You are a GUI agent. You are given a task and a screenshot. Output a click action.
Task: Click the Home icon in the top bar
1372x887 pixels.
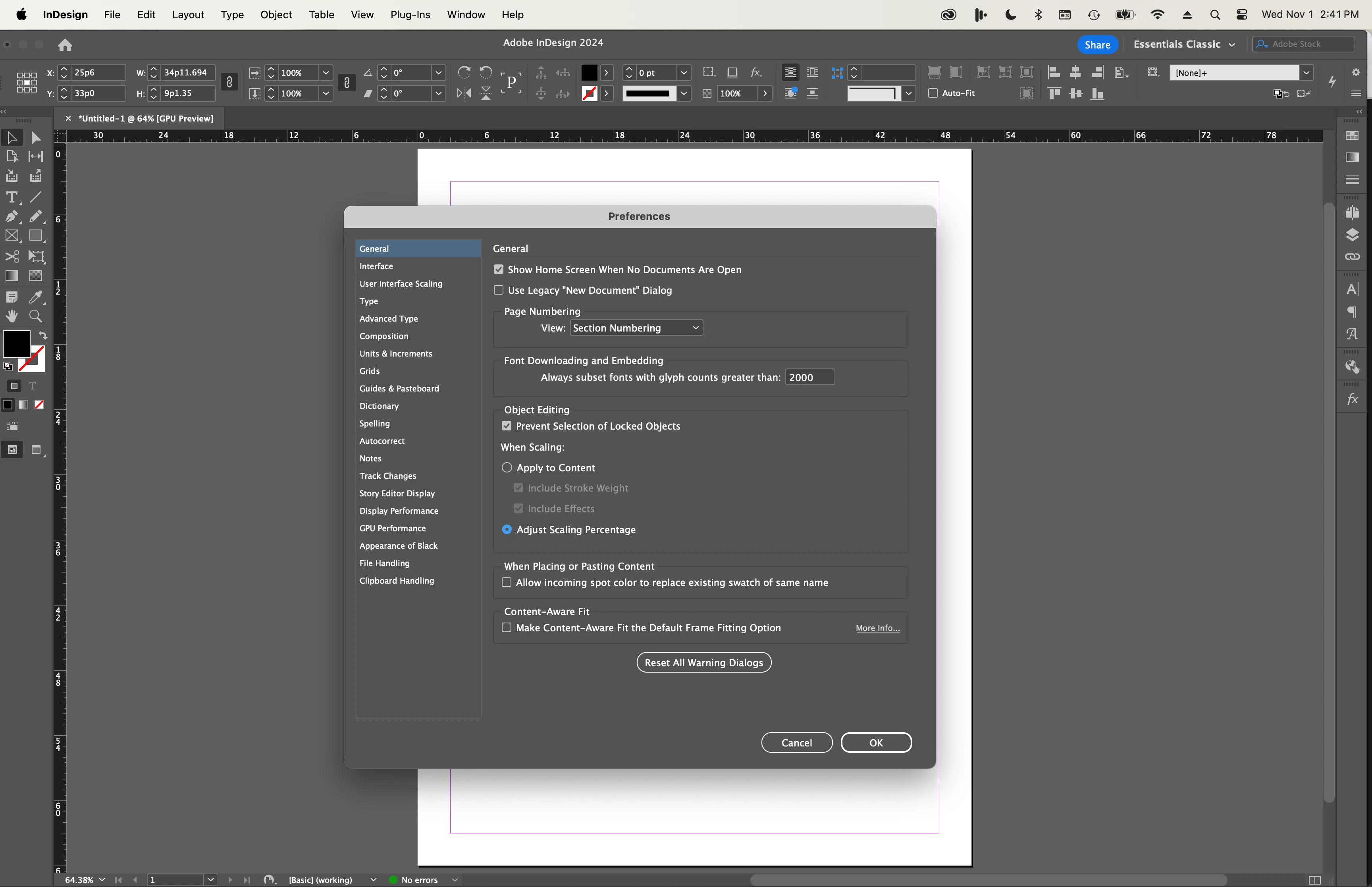click(65, 44)
